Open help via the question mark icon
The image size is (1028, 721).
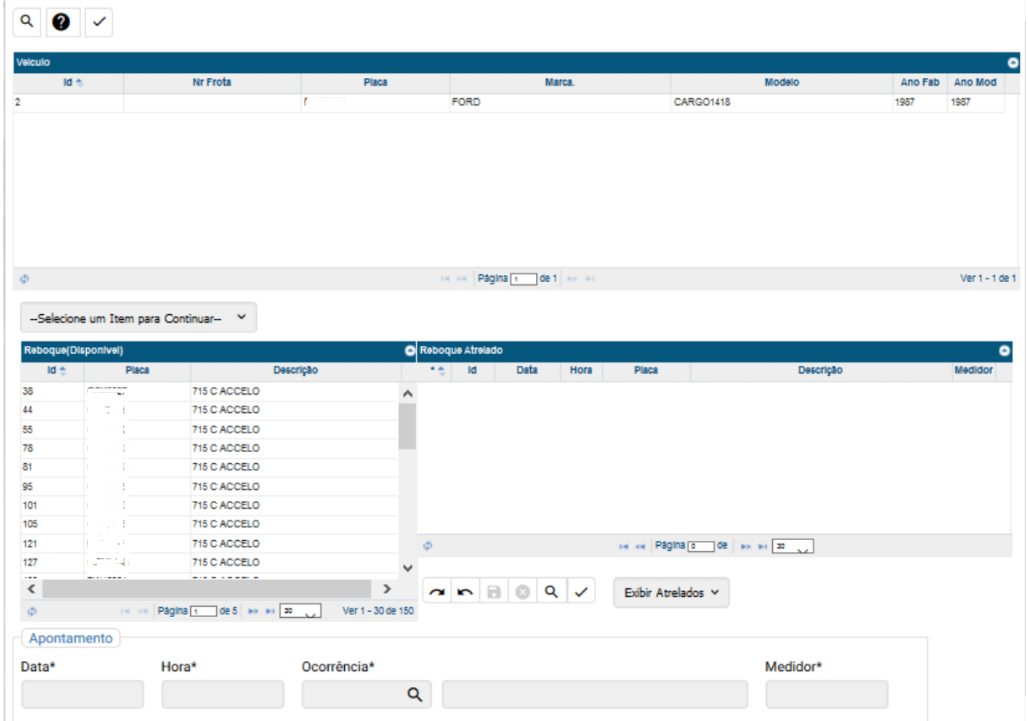[62, 21]
